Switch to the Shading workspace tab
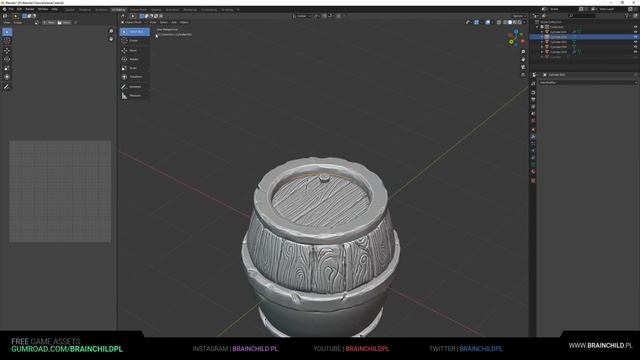This screenshot has height=360, width=640. (x=156, y=9)
